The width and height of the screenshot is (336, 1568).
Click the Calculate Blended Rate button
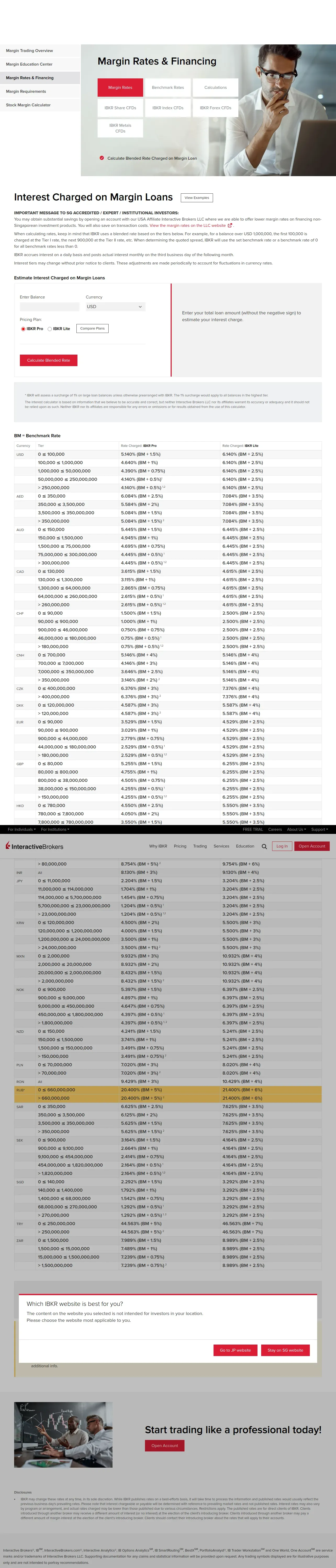pyautogui.click(x=49, y=360)
